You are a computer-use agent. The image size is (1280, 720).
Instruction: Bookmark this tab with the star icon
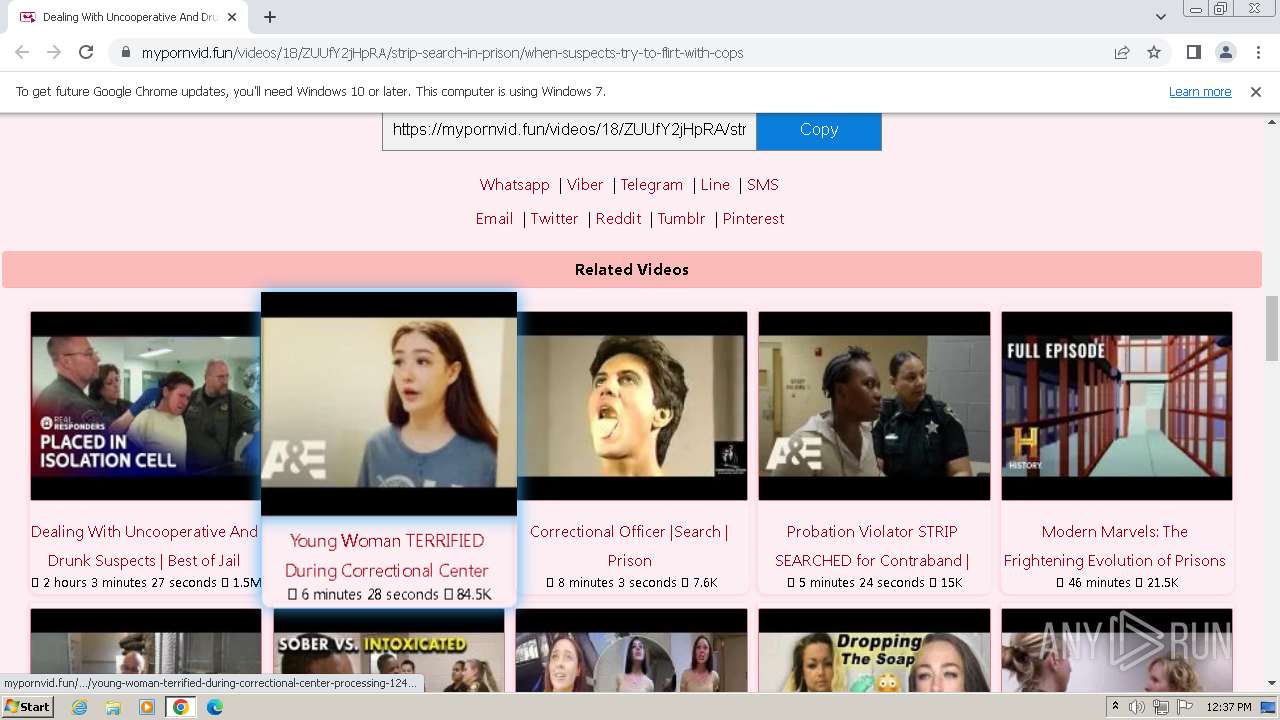click(1154, 53)
